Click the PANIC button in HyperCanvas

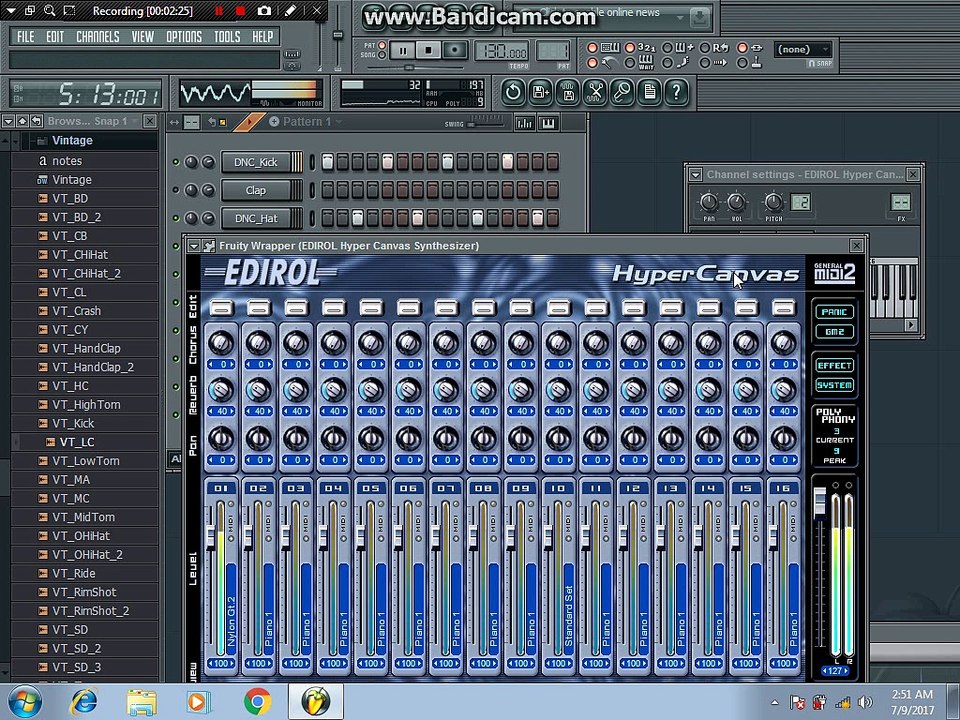834,312
